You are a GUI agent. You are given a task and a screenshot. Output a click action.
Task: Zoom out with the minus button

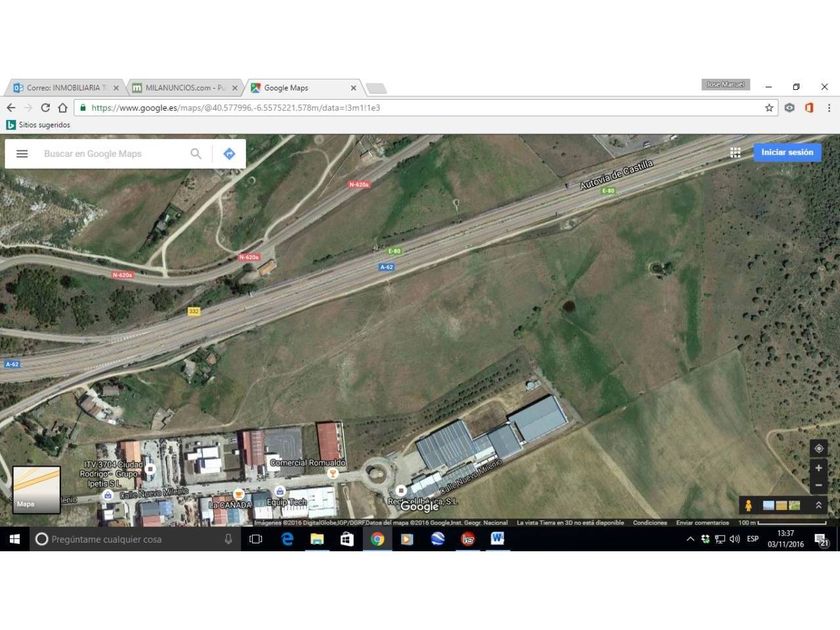[819, 485]
